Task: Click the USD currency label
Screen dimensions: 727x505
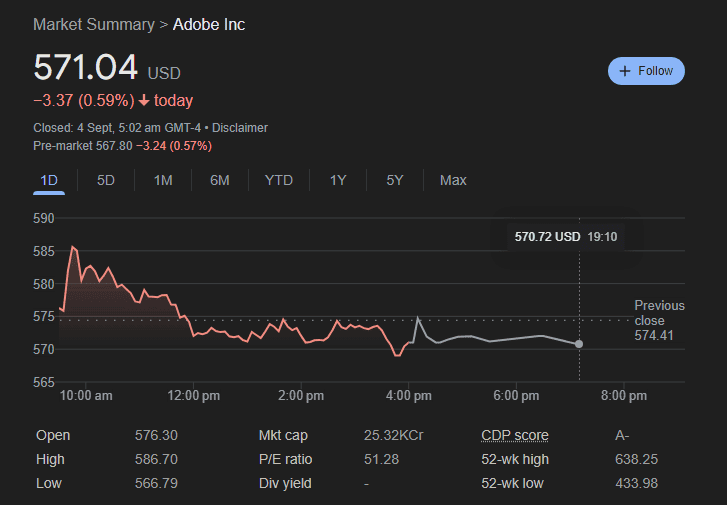Action: [x=164, y=73]
